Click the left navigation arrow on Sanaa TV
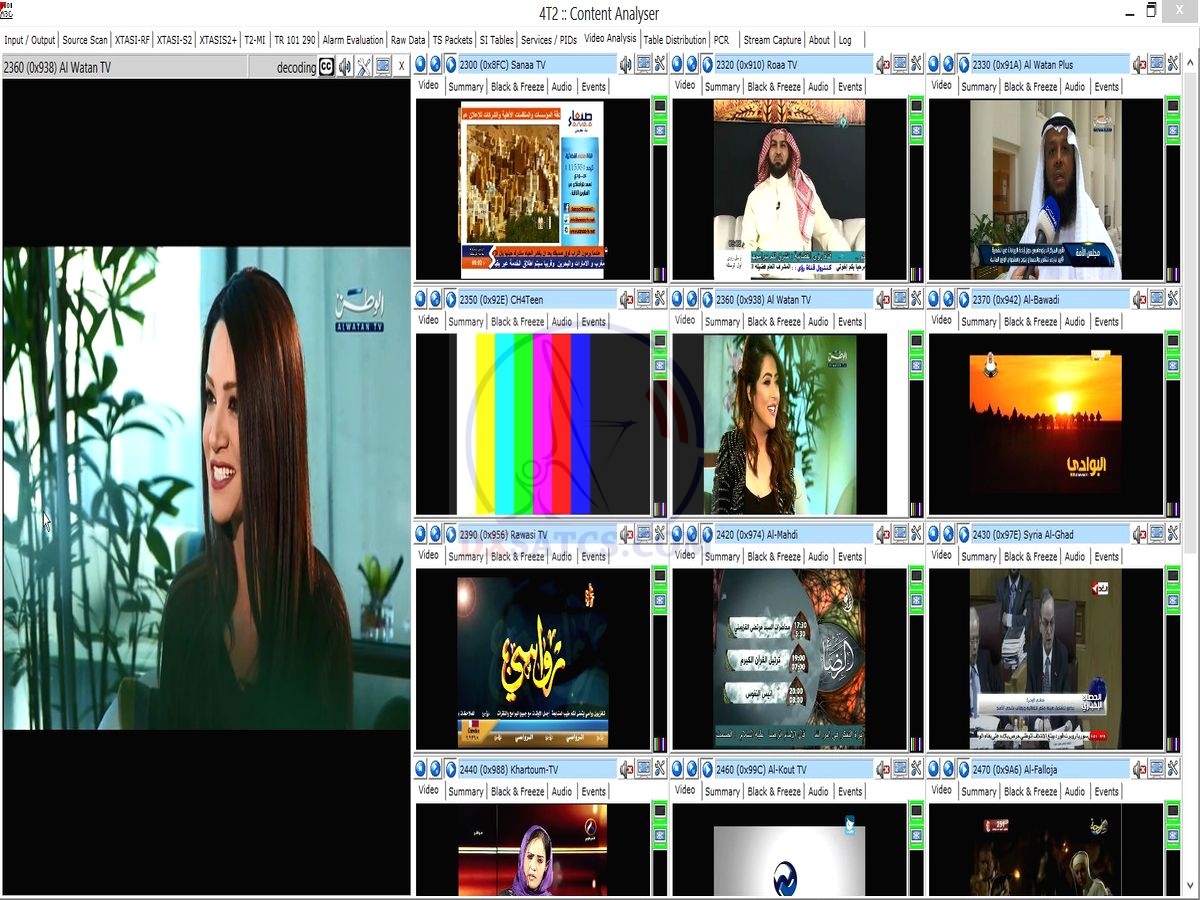 click(x=421, y=63)
